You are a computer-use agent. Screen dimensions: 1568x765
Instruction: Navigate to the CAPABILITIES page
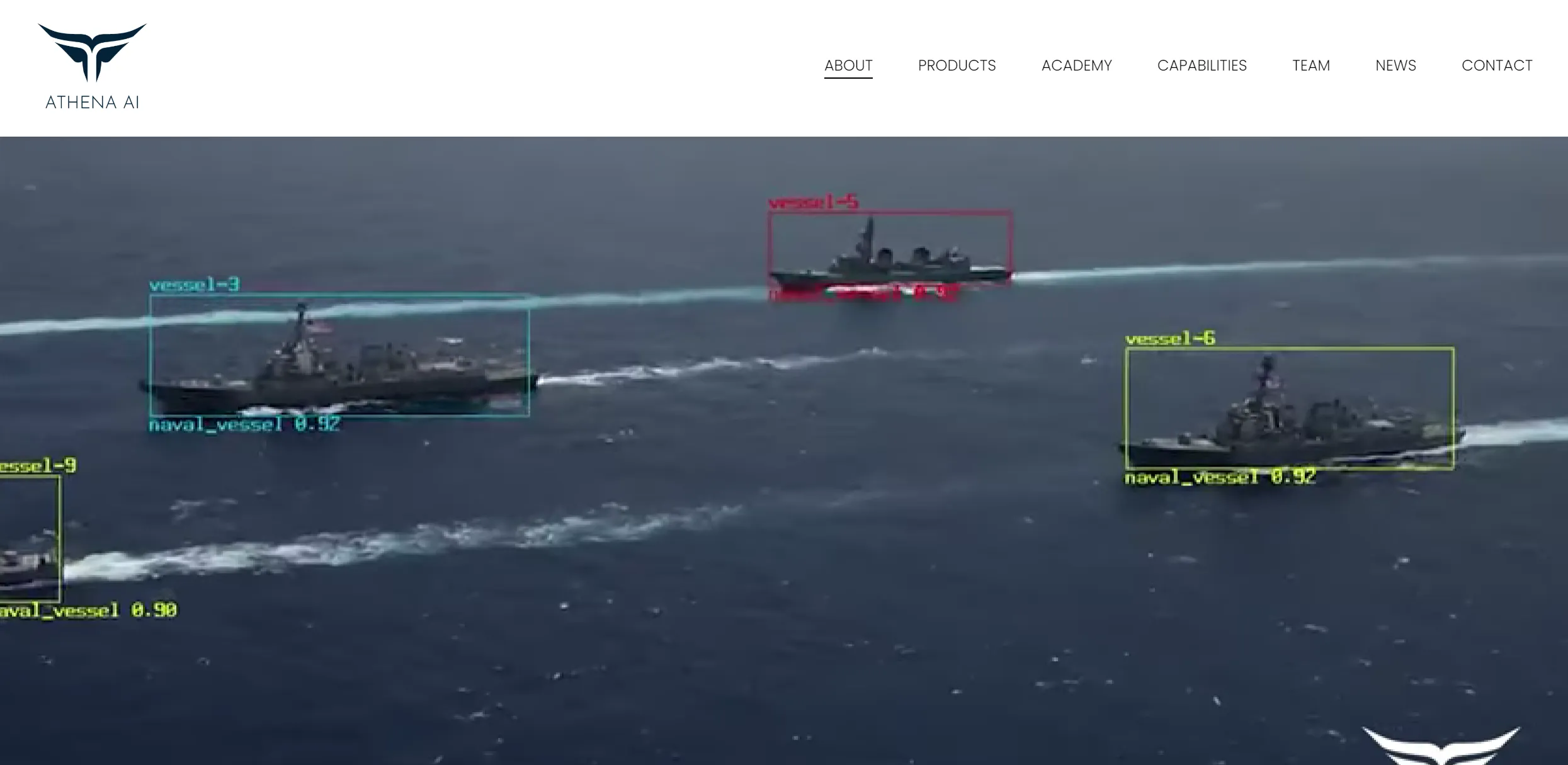1202,65
